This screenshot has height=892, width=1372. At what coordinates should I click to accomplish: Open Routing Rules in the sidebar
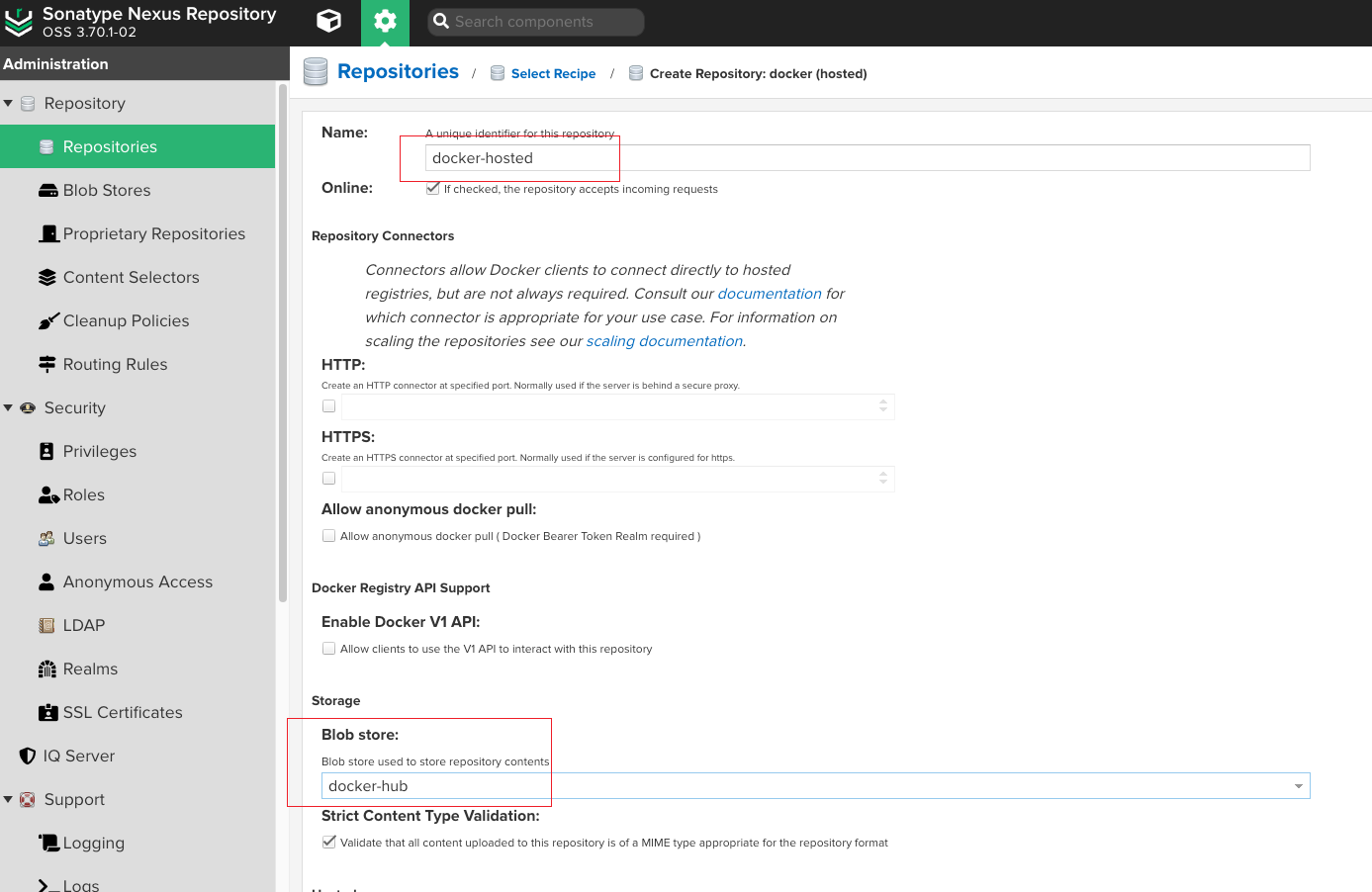coord(137,364)
